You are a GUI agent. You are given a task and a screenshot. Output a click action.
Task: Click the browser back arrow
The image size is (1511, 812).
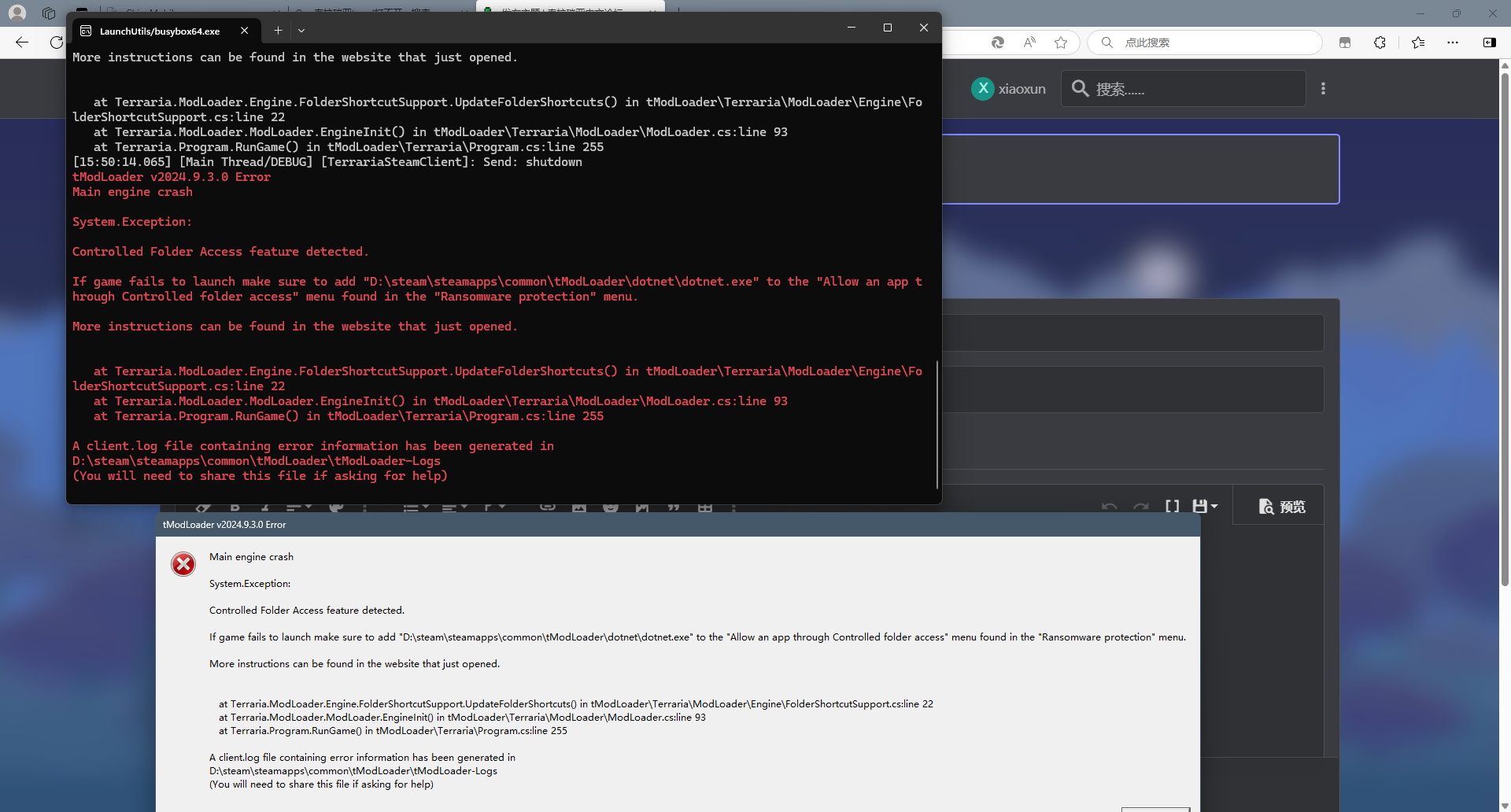point(22,42)
